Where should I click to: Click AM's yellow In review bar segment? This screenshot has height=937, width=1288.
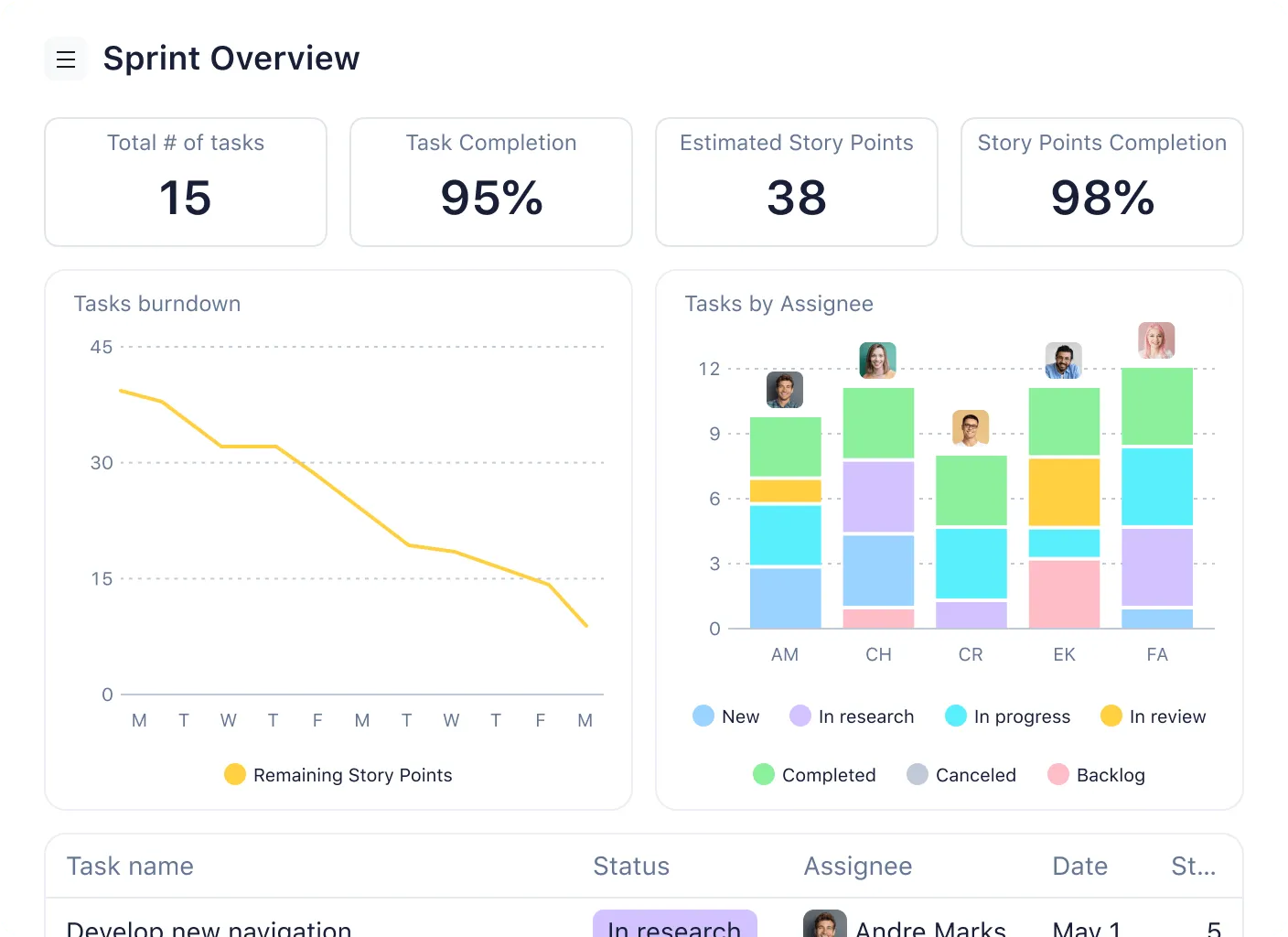[x=785, y=491]
